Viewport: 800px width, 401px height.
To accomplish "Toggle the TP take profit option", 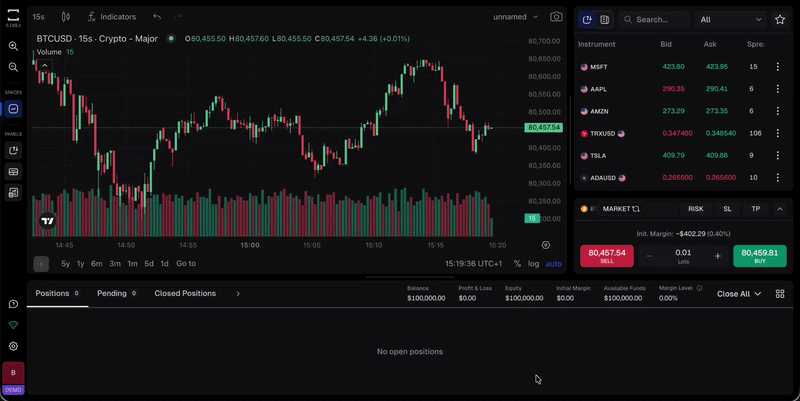I will (756, 209).
